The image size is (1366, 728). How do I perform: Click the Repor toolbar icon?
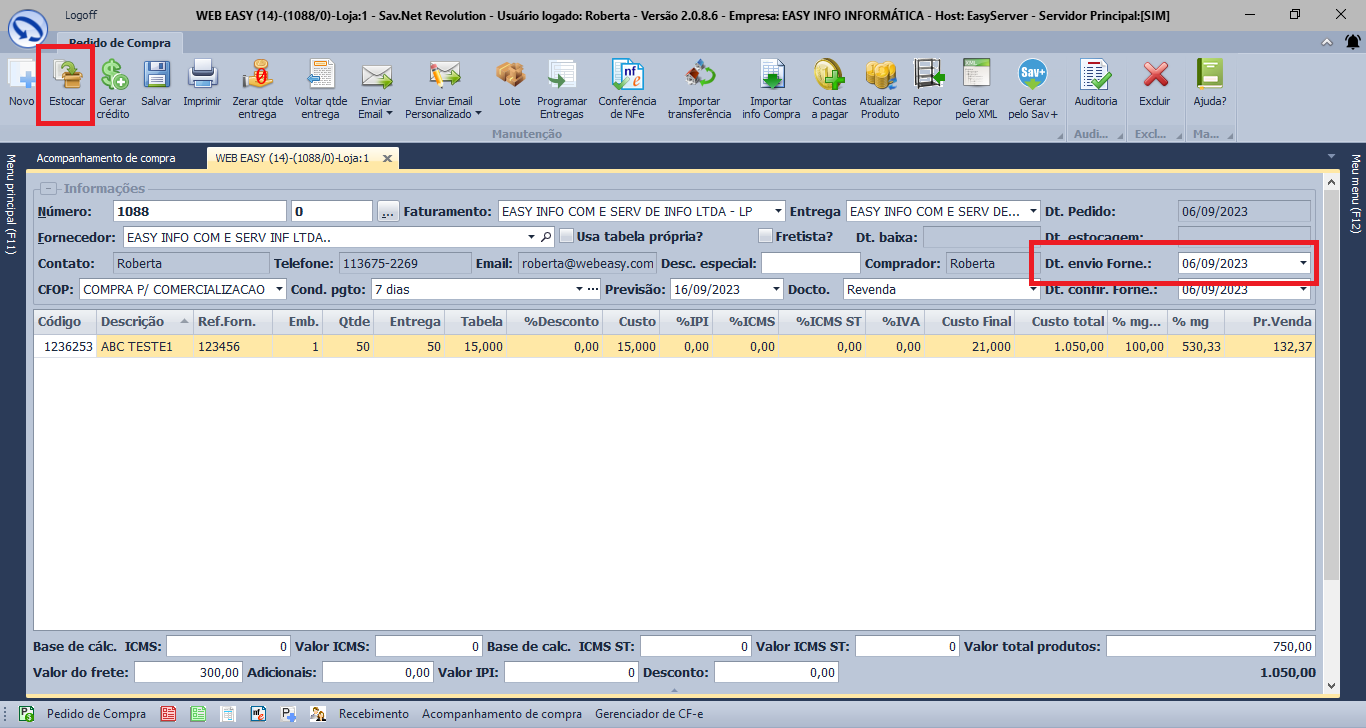point(927,75)
